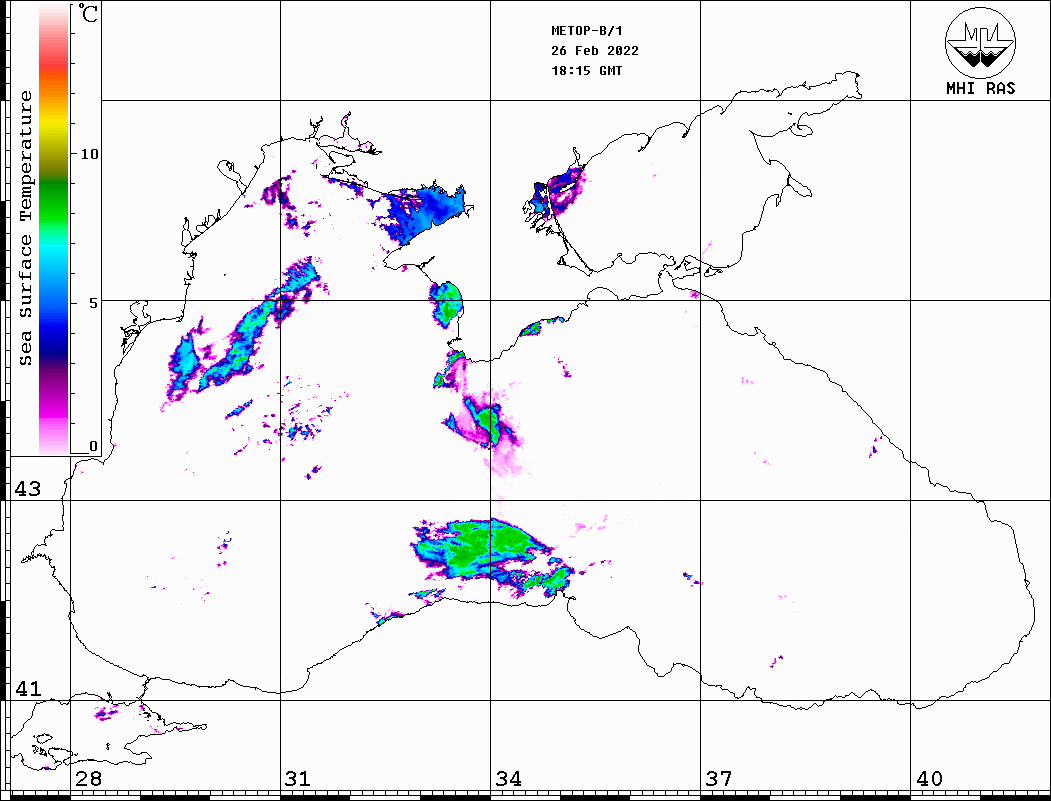The width and height of the screenshot is (1051, 801).
Task: Click the "MHI RAS" label
Action: coord(981,88)
